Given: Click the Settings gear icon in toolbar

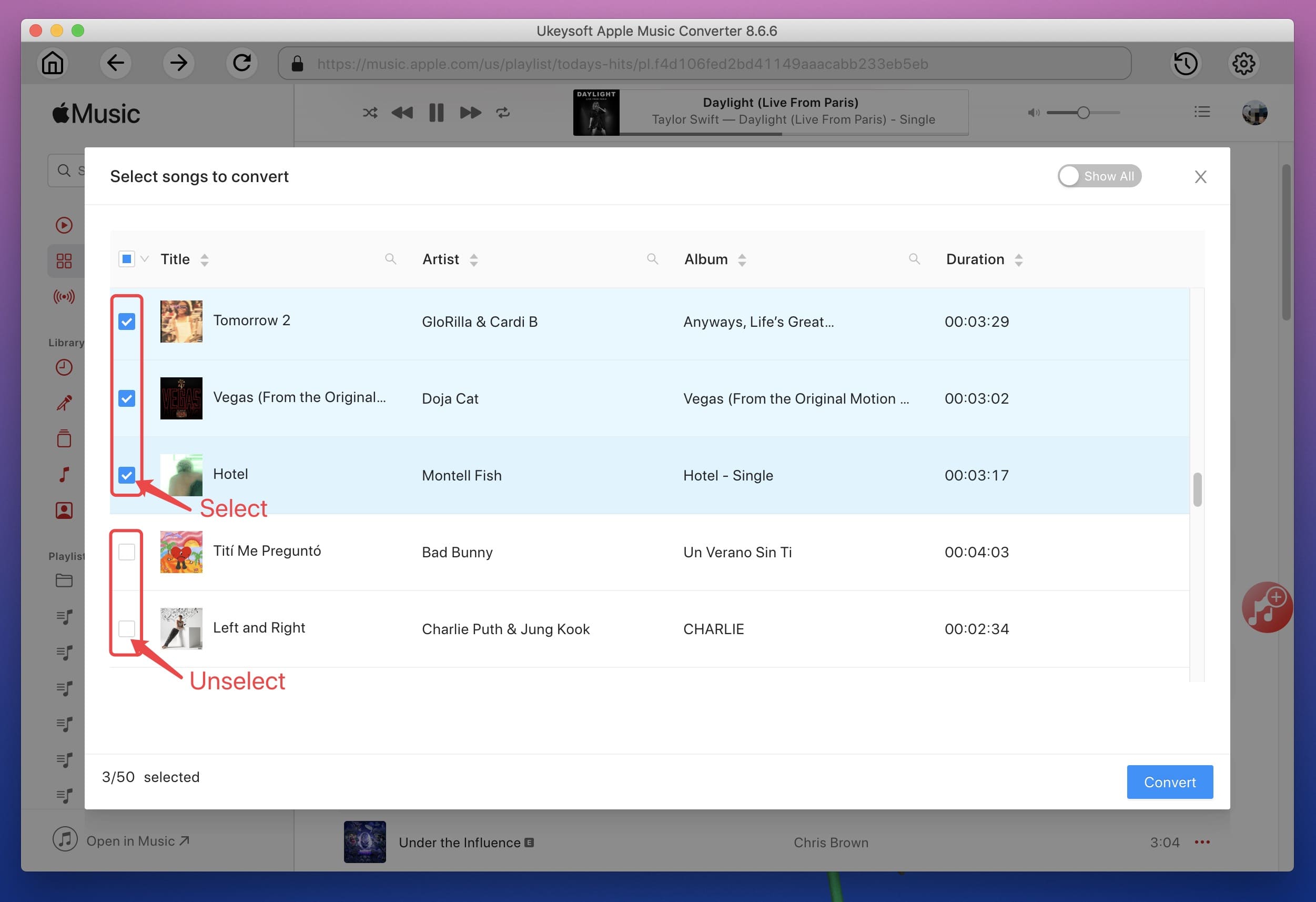Looking at the screenshot, I should [1245, 62].
